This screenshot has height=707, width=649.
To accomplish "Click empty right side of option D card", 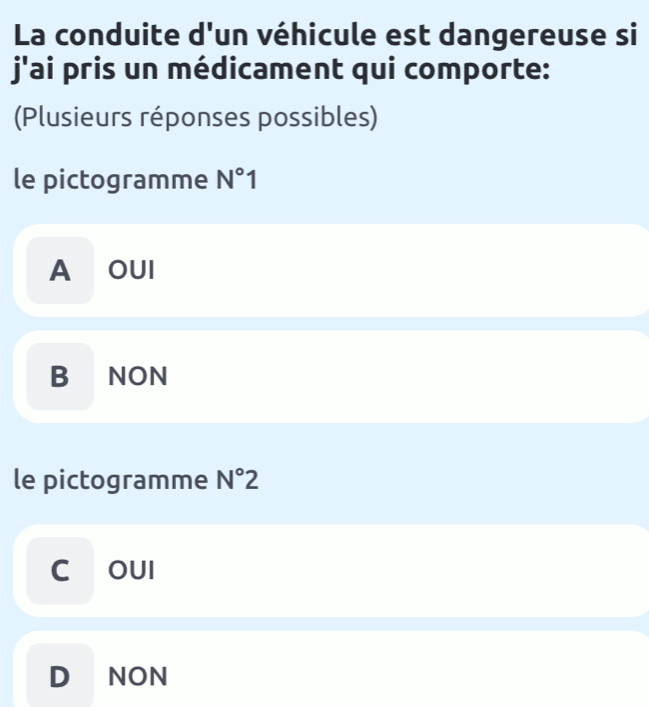I will (500, 676).
